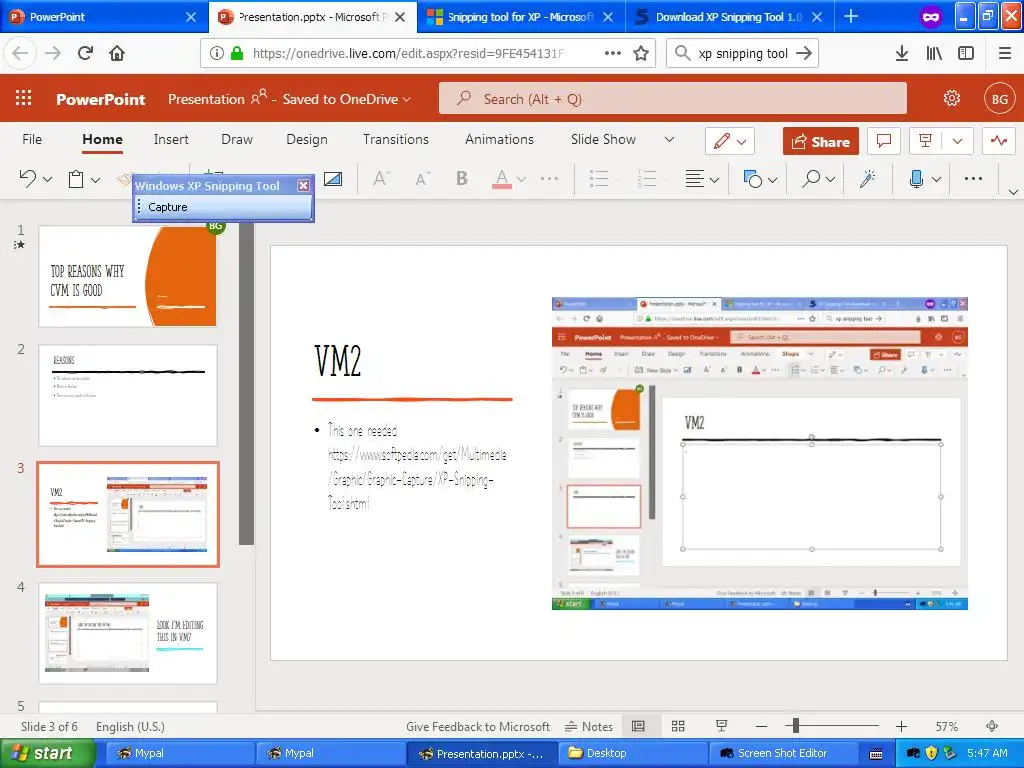Switch to the Draw tab
This screenshot has width=1024, height=768.
coord(236,139)
